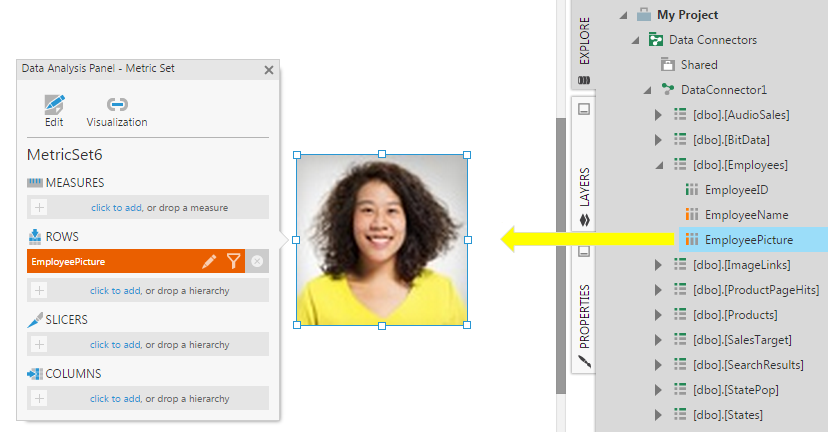This screenshot has height=432, width=828.
Task: Open filter for EmployeePicture row
Action: tap(233, 261)
